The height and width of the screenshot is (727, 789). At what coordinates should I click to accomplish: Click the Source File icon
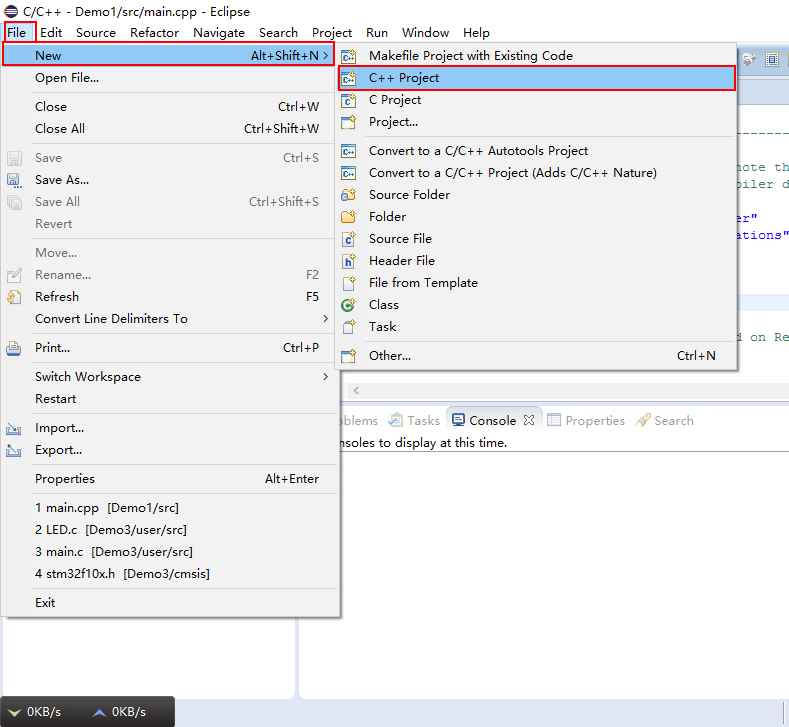pos(348,239)
